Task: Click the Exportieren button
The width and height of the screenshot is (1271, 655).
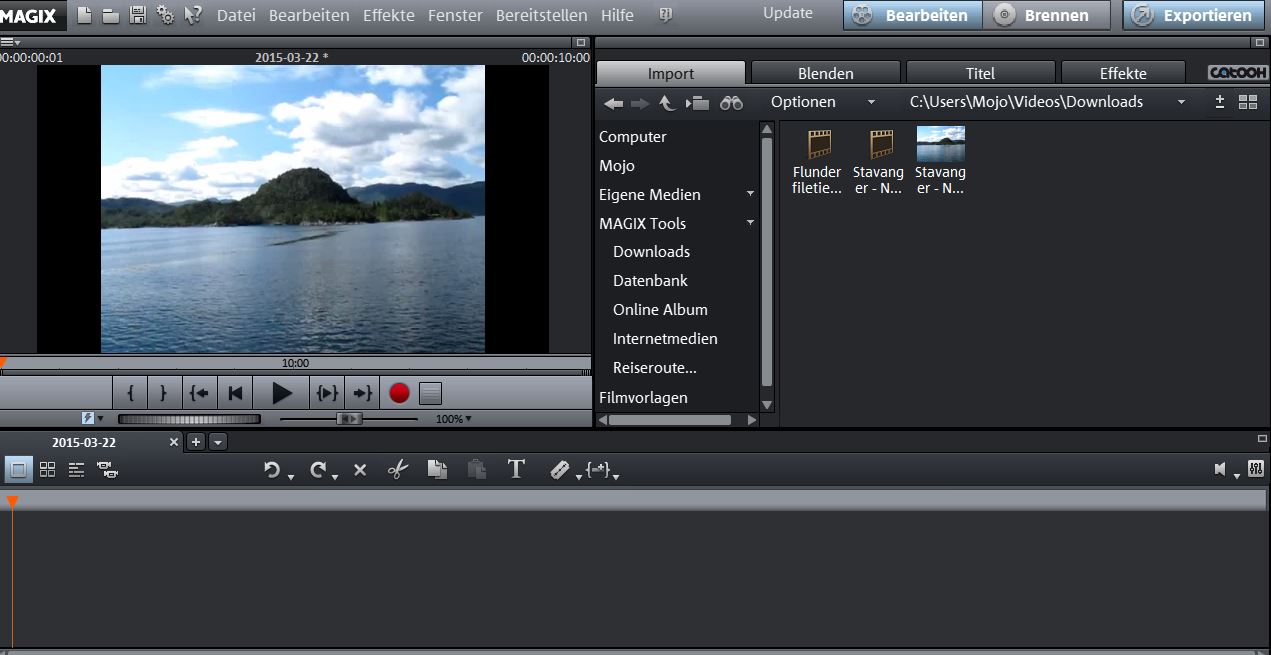Action: (x=1195, y=15)
